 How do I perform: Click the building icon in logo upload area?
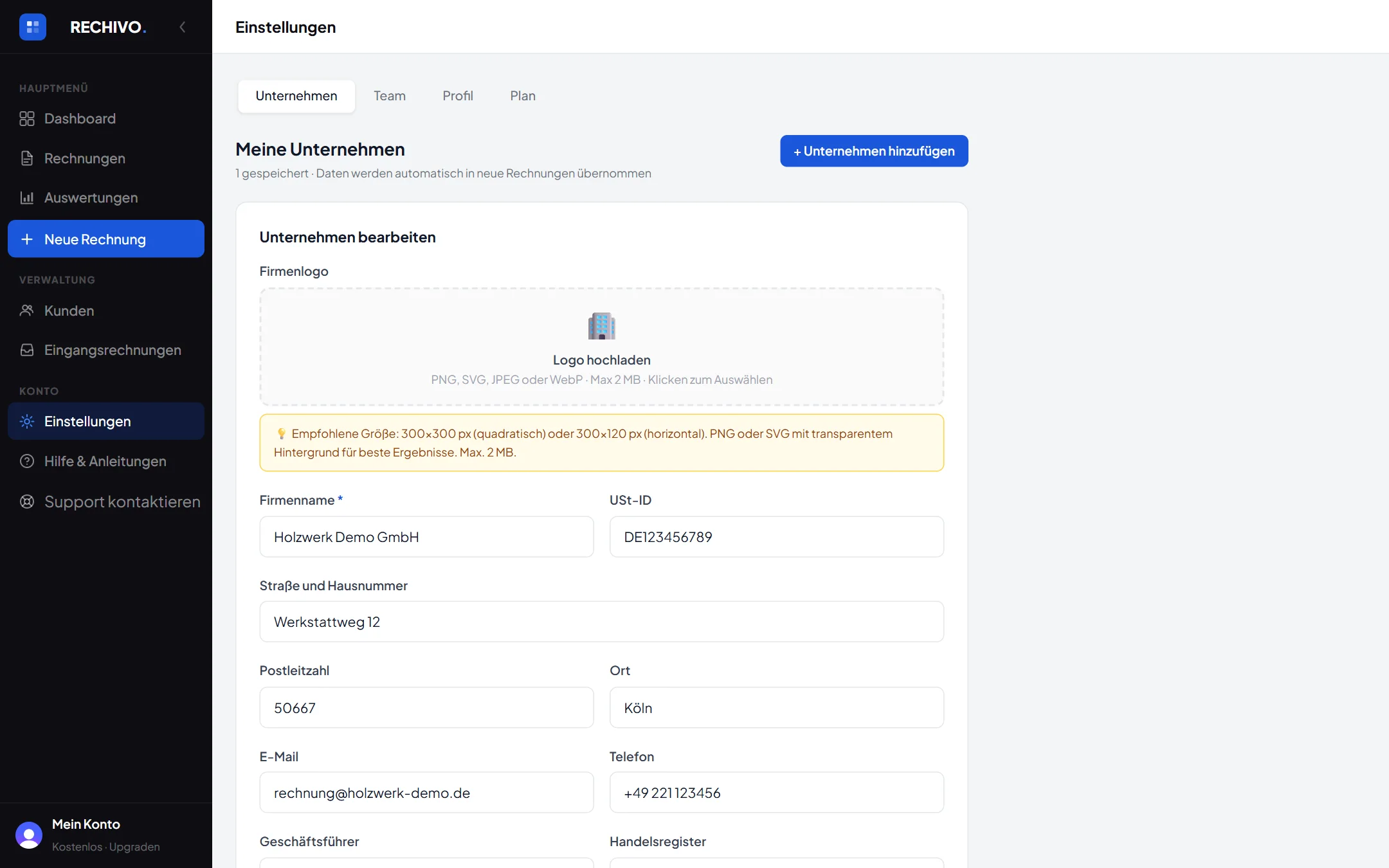point(602,326)
